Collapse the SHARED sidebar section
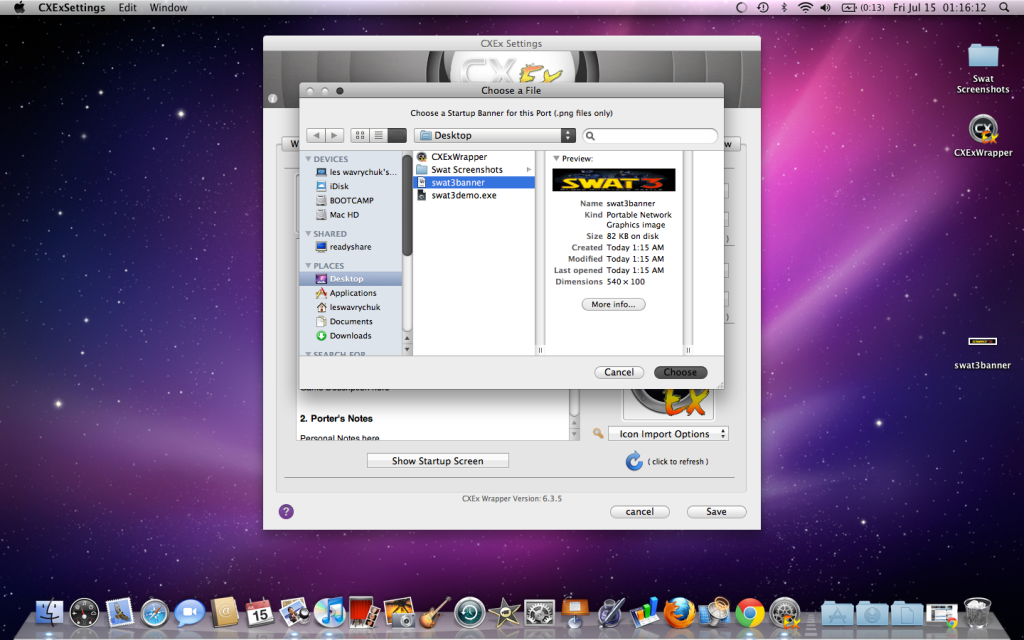1024x640 pixels. [308, 233]
